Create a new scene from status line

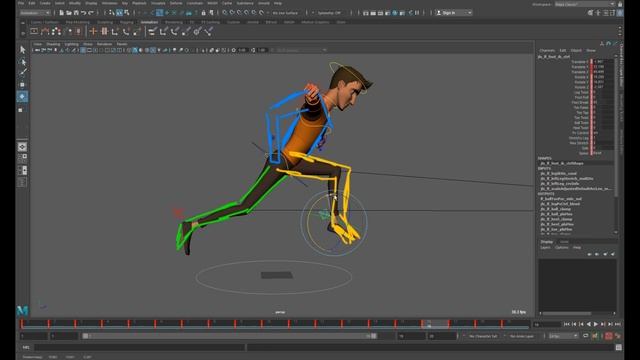[61, 13]
